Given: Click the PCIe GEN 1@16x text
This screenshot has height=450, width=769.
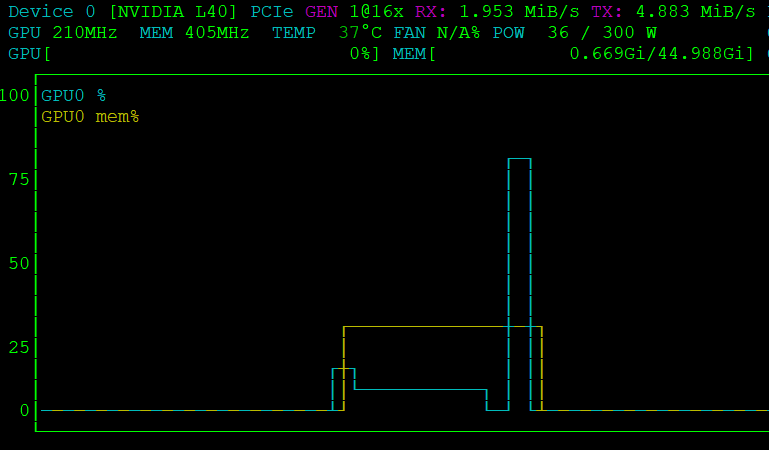Looking at the screenshot, I should coord(327,12).
